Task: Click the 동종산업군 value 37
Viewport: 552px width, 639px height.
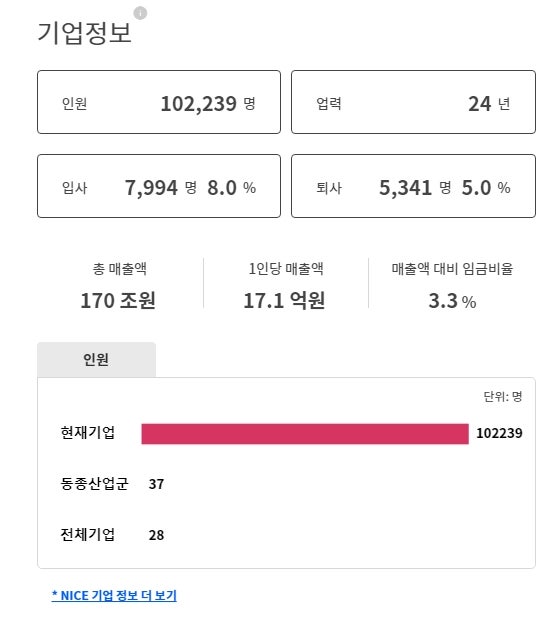Action: (x=156, y=484)
